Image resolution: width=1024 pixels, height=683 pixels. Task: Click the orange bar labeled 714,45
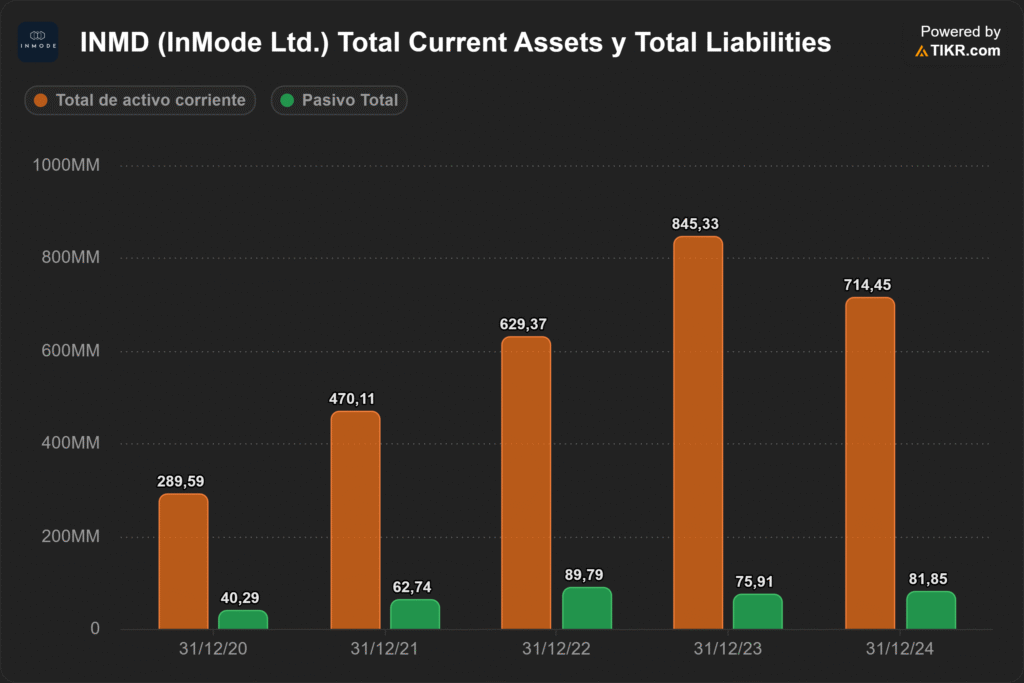point(870,463)
